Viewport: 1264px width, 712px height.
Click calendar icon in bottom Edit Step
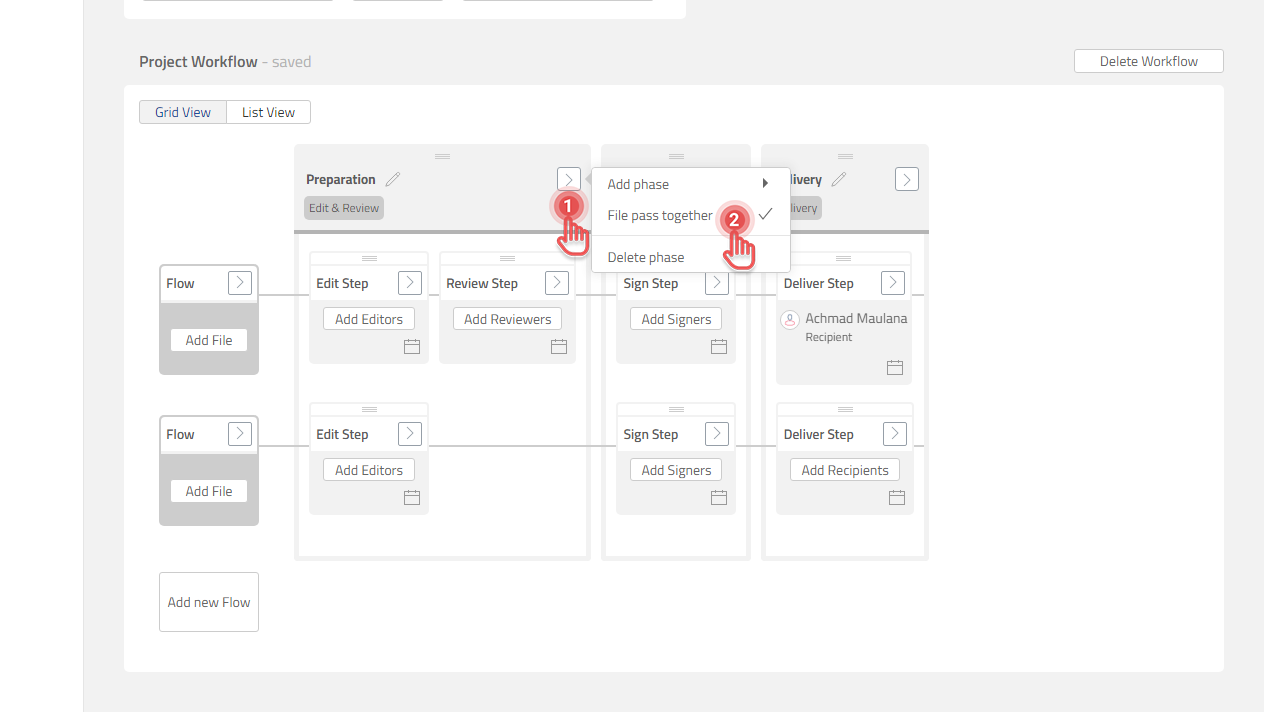pyautogui.click(x=411, y=498)
